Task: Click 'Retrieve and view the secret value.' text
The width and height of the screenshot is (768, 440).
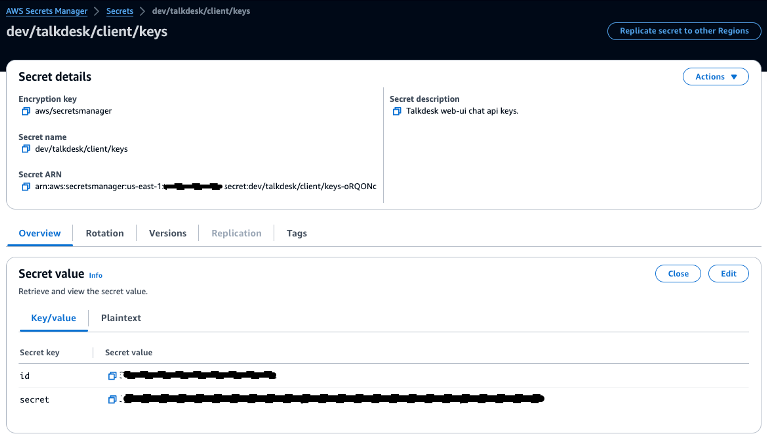Action: (83, 292)
